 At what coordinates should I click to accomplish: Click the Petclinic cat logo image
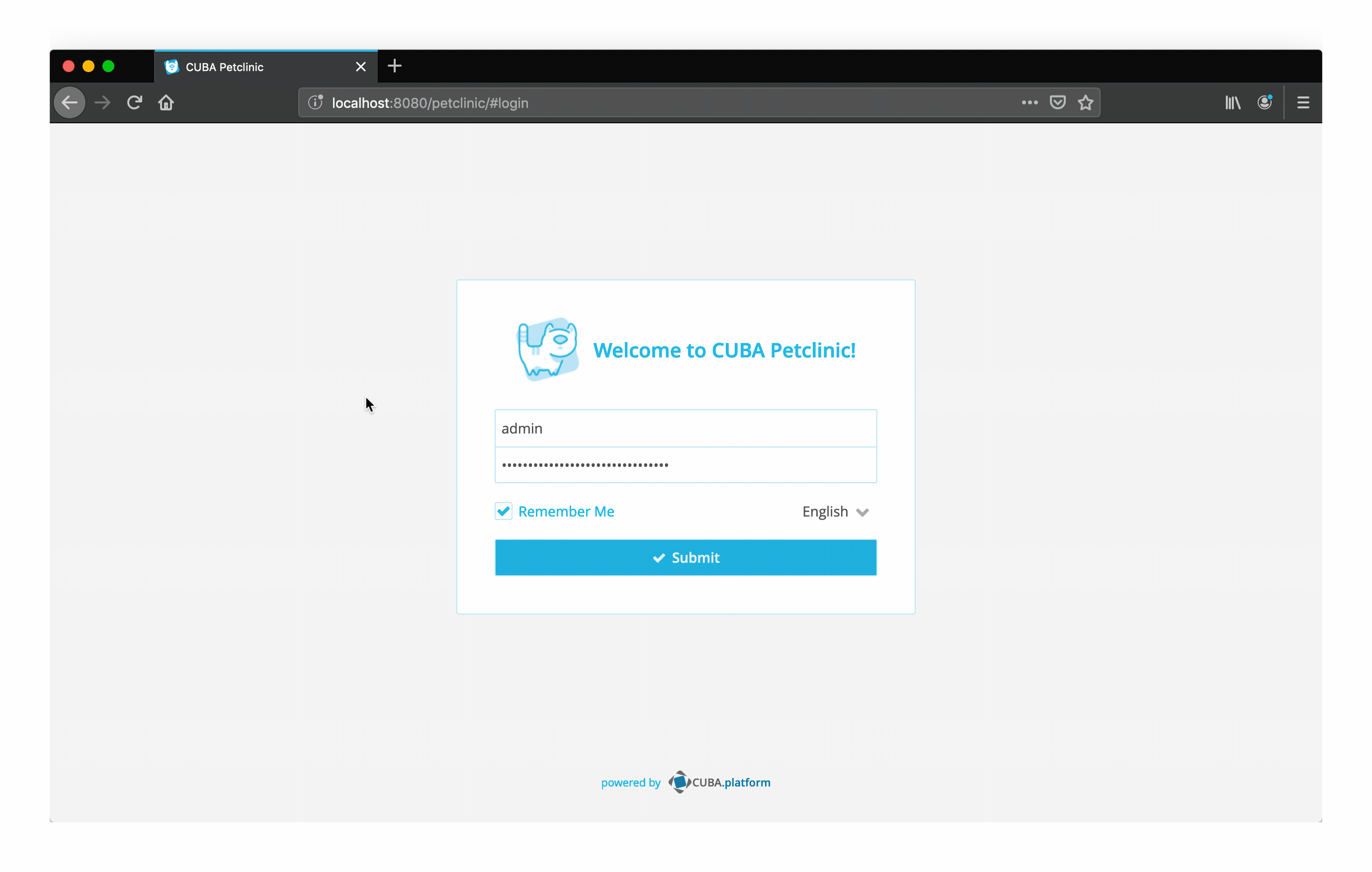pyautogui.click(x=547, y=349)
